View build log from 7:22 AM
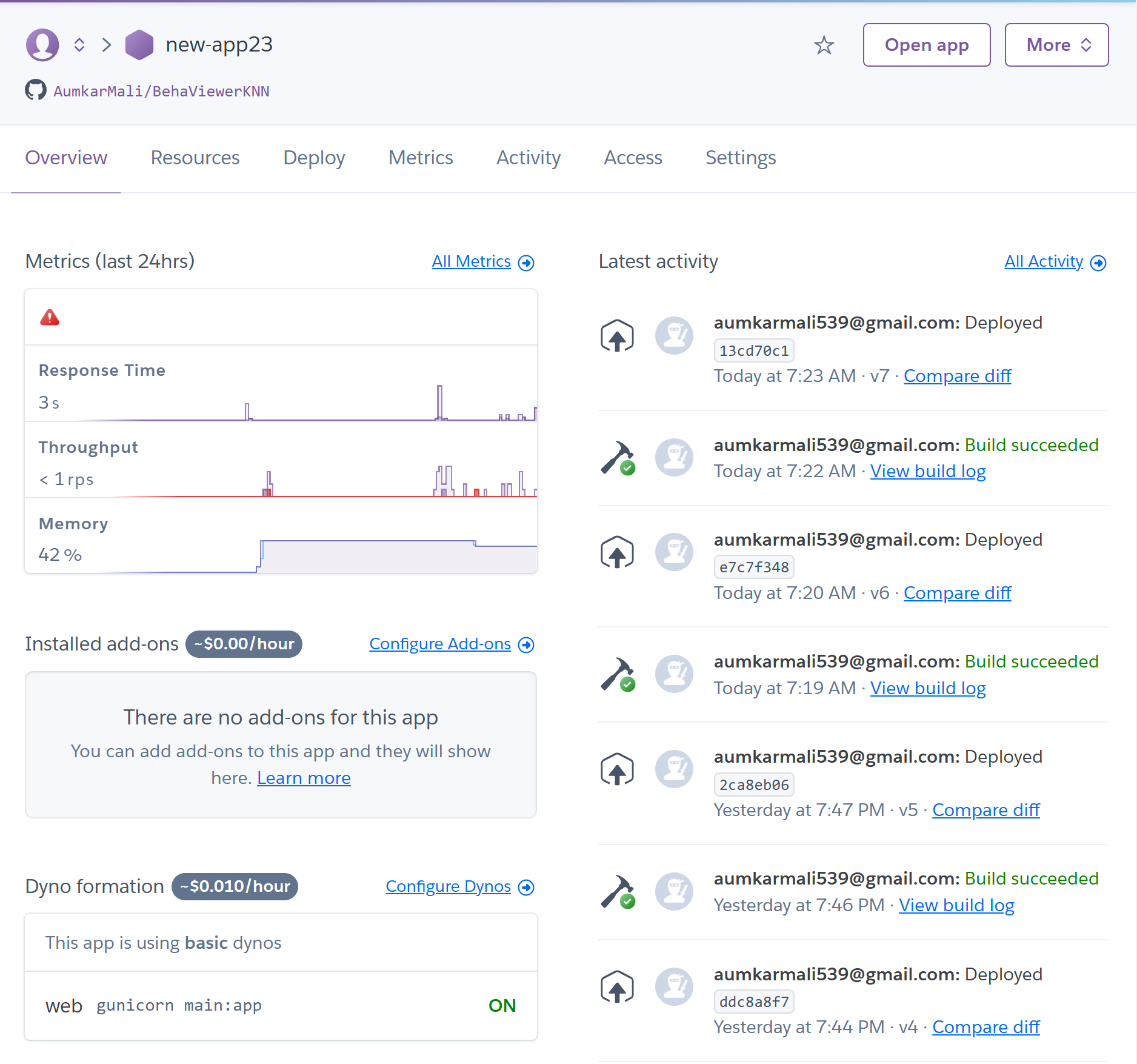This screenshot has height=1064, width=1137. [x=928, y=471]
